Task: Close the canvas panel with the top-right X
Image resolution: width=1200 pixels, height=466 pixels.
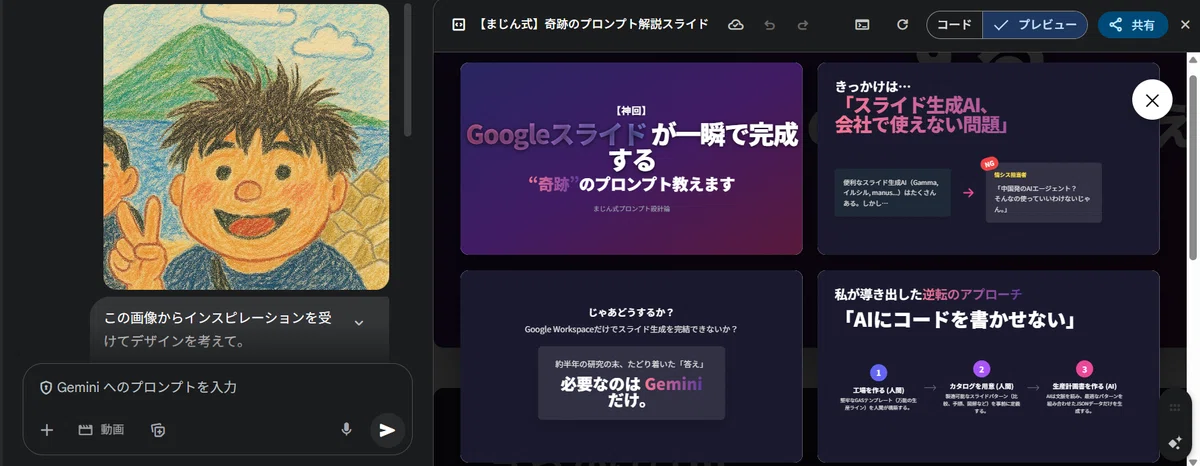Action: coord(1185,25)
